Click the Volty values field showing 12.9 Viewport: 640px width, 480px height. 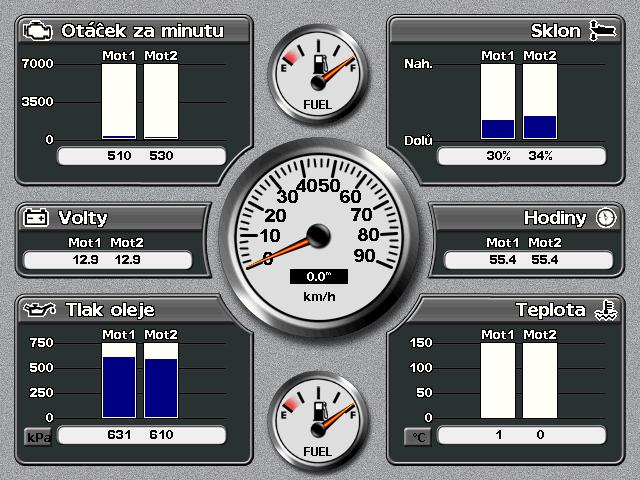point(106,260)
